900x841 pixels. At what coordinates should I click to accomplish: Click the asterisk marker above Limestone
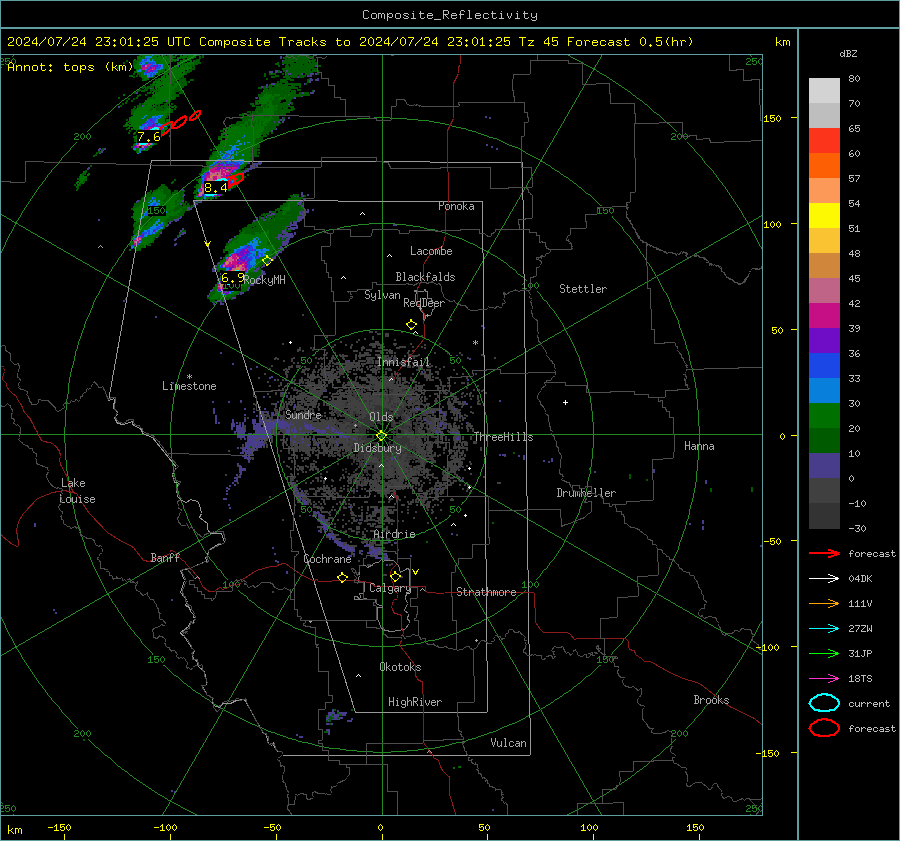(x=189, y=377)
